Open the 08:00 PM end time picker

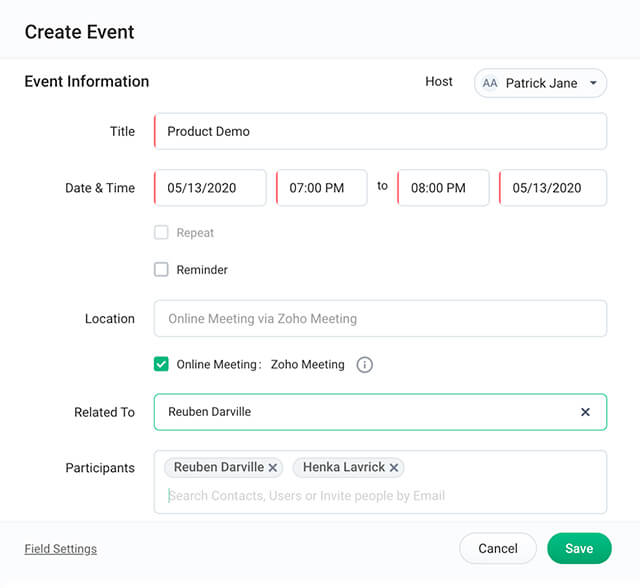(x=443, y=188)
